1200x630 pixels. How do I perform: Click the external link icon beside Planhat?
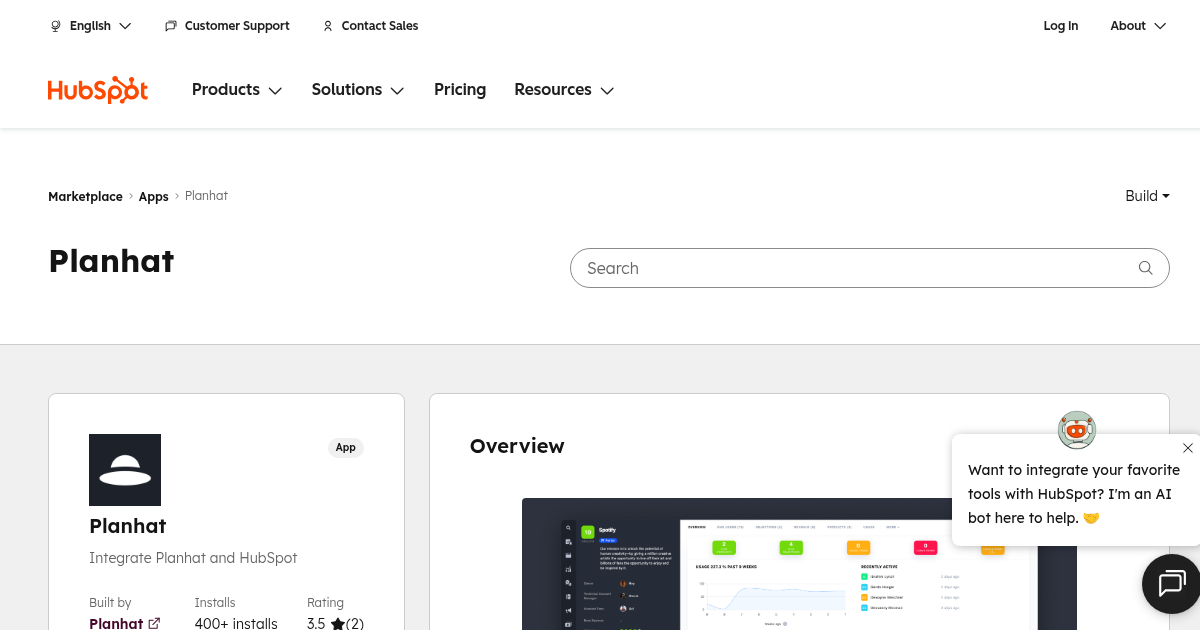(x=154, y=623)
